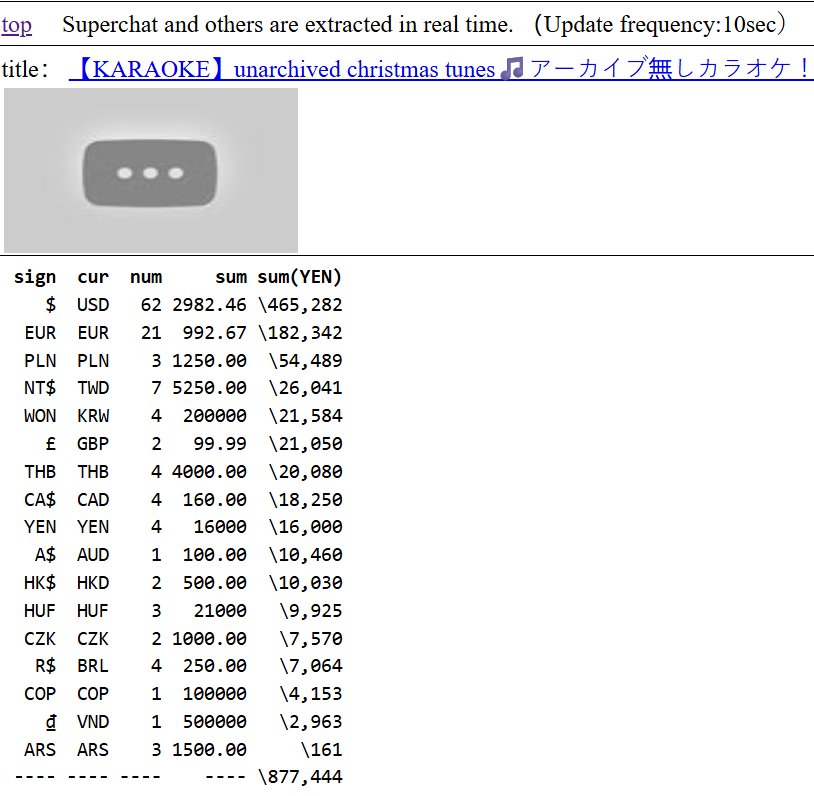This screenshot has width=814, height=796.
Task: Select the TWD sum 5250.00
Action: (209, 388)
